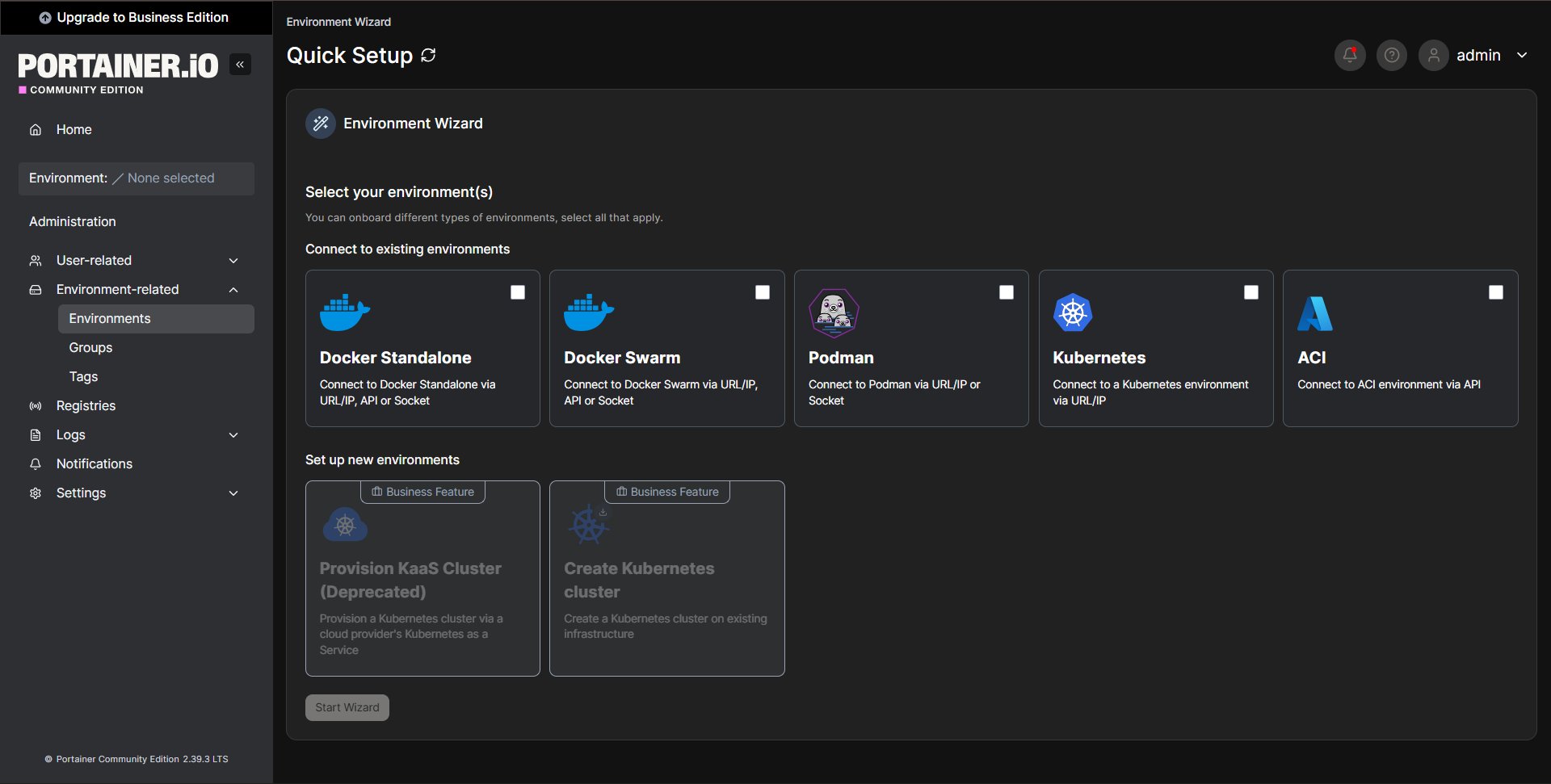Click the Environment Wizard wand icon

(x=321, y=124)
